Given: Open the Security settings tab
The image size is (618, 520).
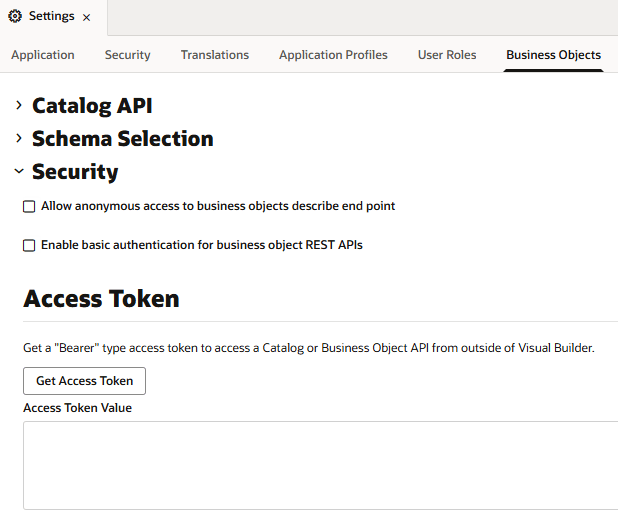Looking at the screenshot, I should tap(128, 55).
